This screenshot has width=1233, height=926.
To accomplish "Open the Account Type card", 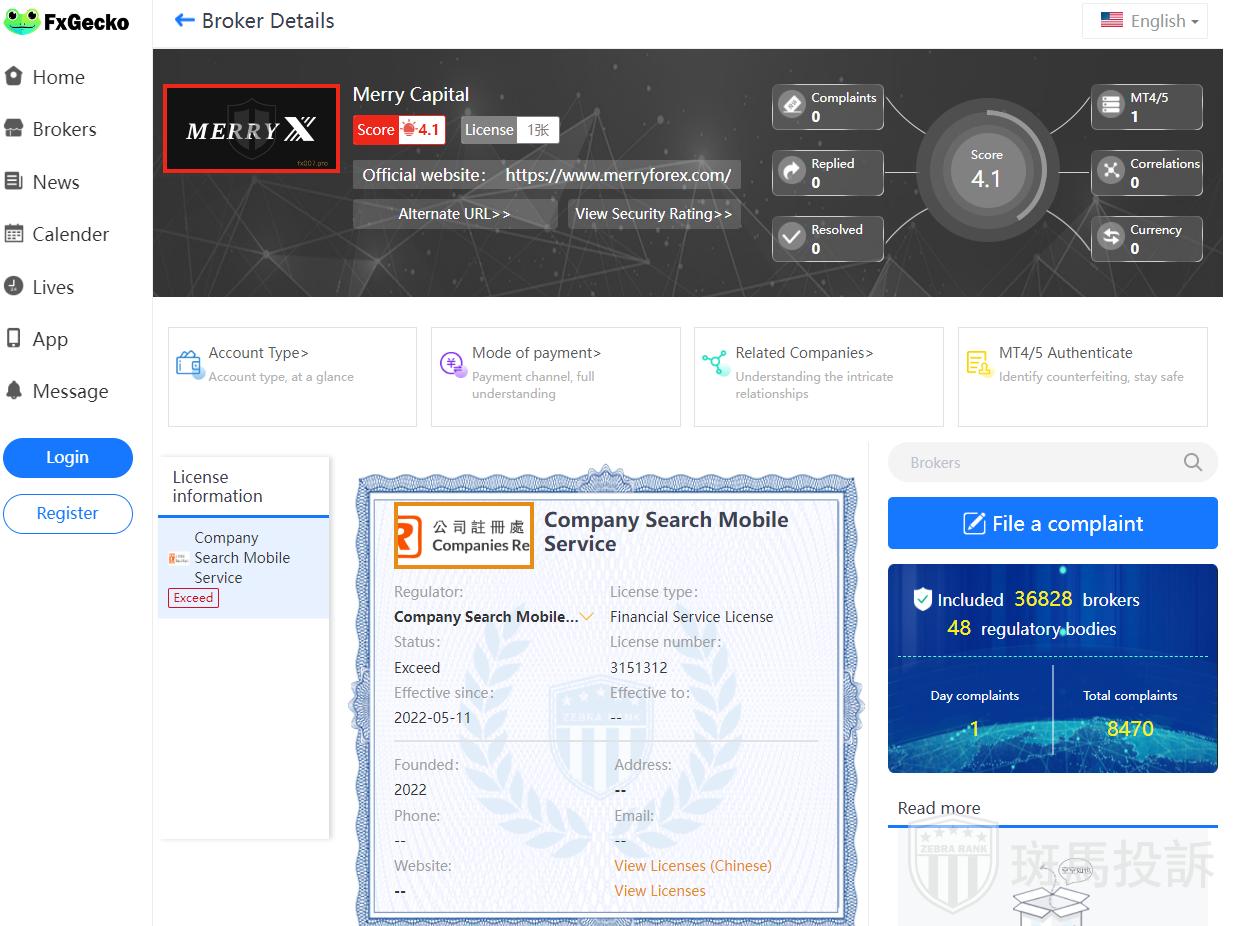I will coord(291,376).
